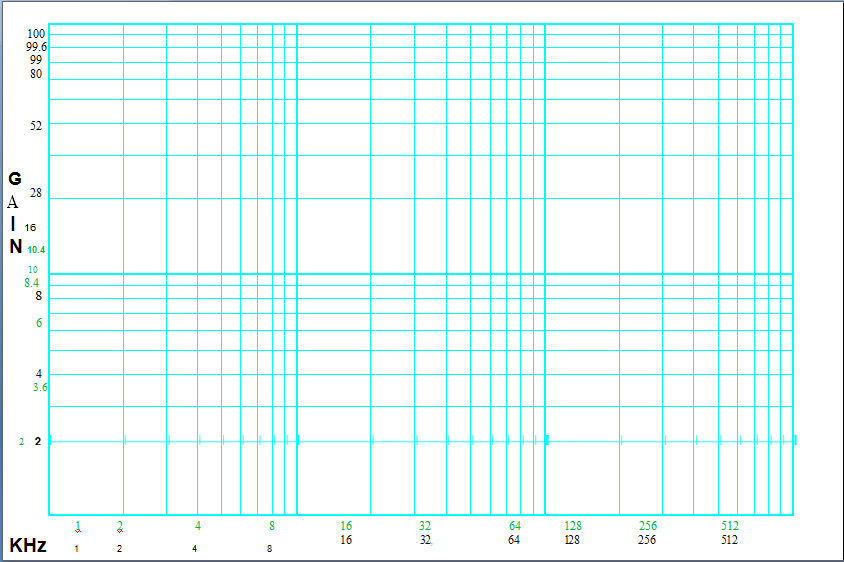Click the 52 gain axis value

click(36, 125)
